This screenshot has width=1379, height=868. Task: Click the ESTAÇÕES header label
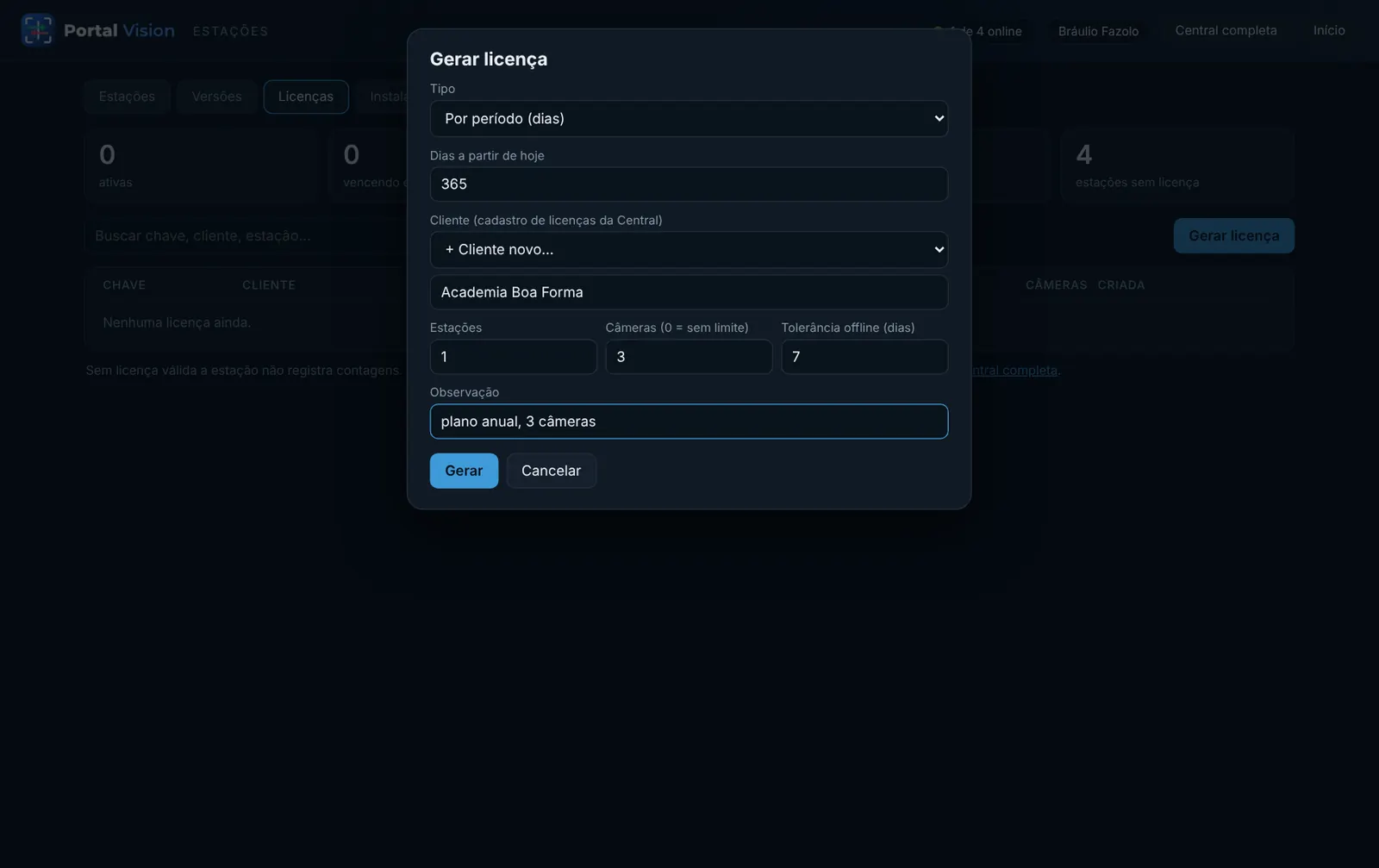tap(231, 31)
